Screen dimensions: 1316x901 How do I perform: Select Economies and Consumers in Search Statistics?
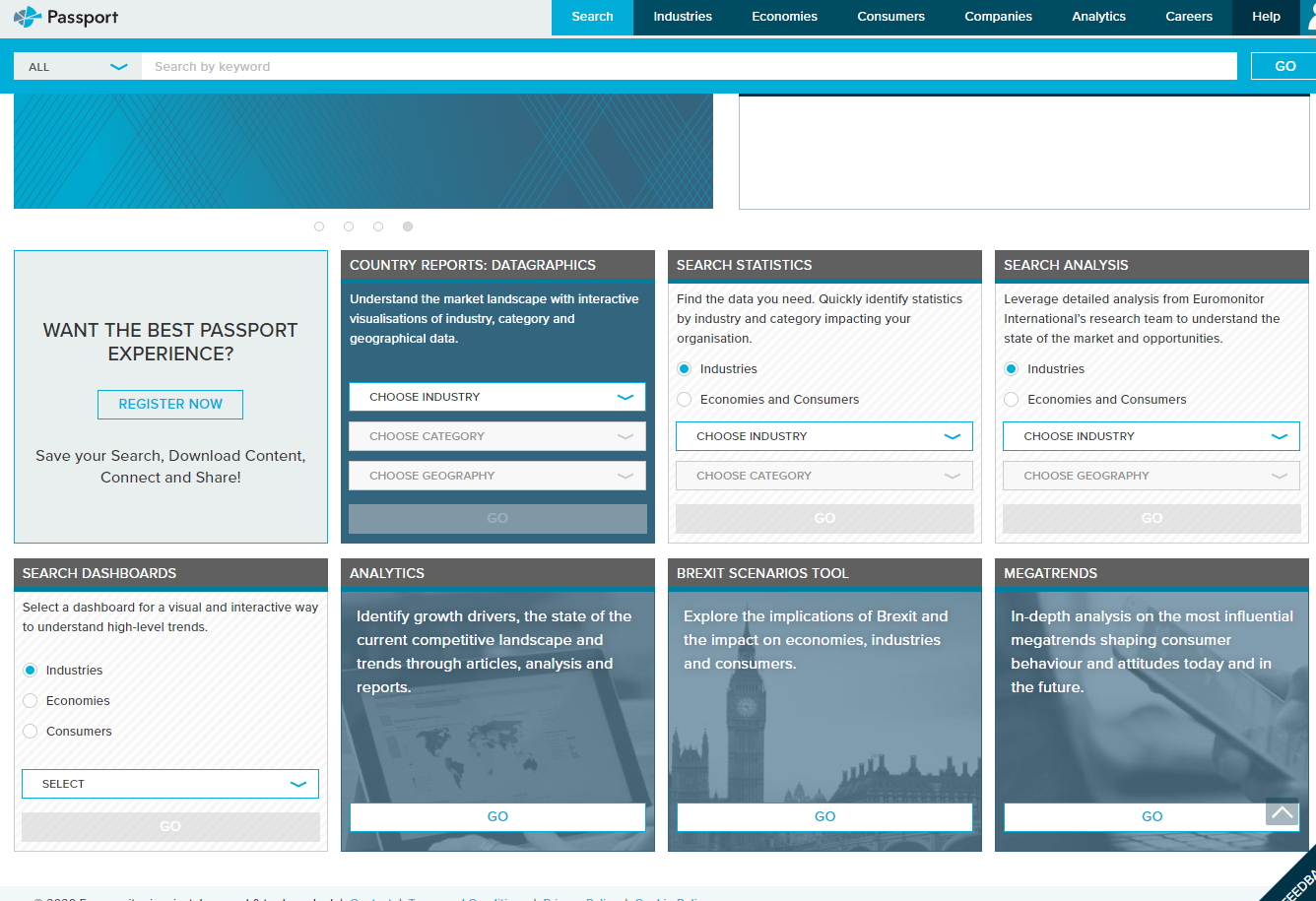[685, 400]
